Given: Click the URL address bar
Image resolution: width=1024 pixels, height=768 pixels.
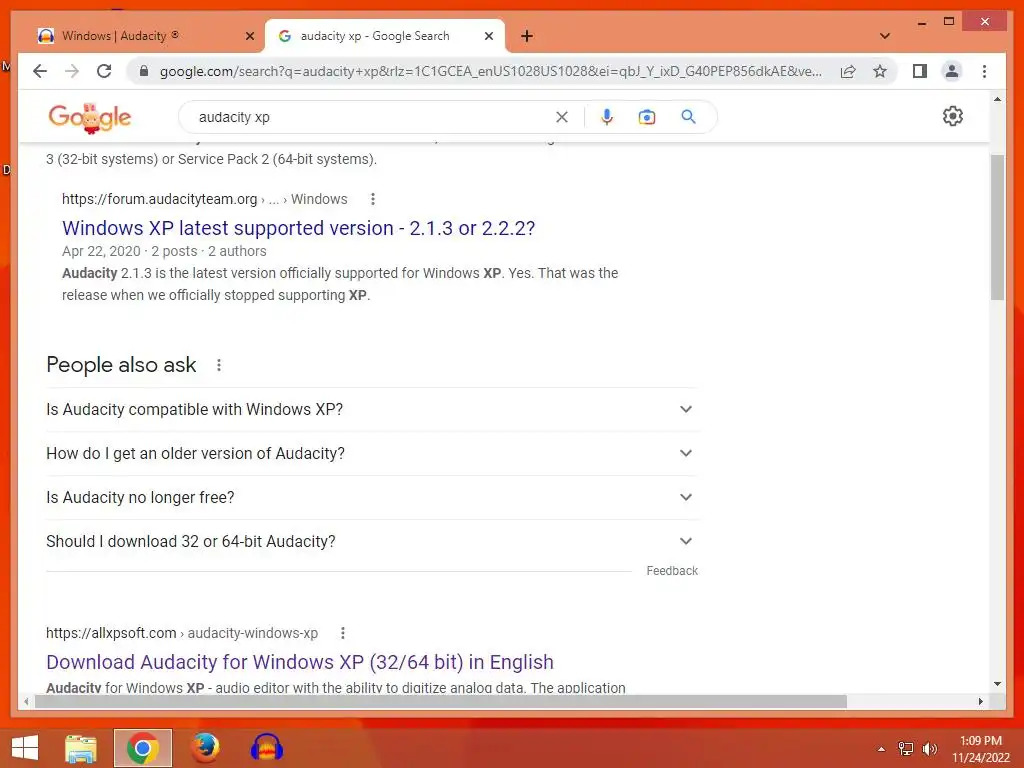Looking at the screenshot, I should [x=490, y=71].
